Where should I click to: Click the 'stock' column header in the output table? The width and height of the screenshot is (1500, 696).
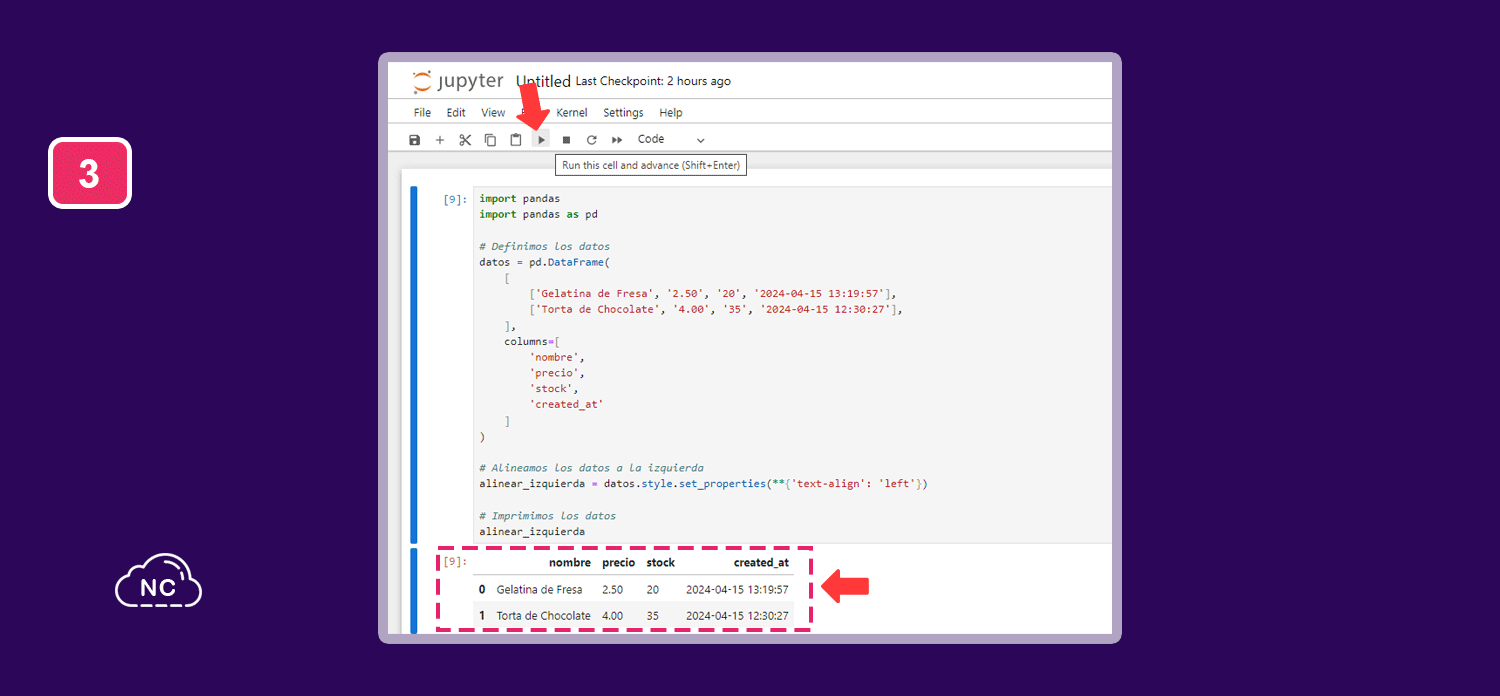[660, 563]
